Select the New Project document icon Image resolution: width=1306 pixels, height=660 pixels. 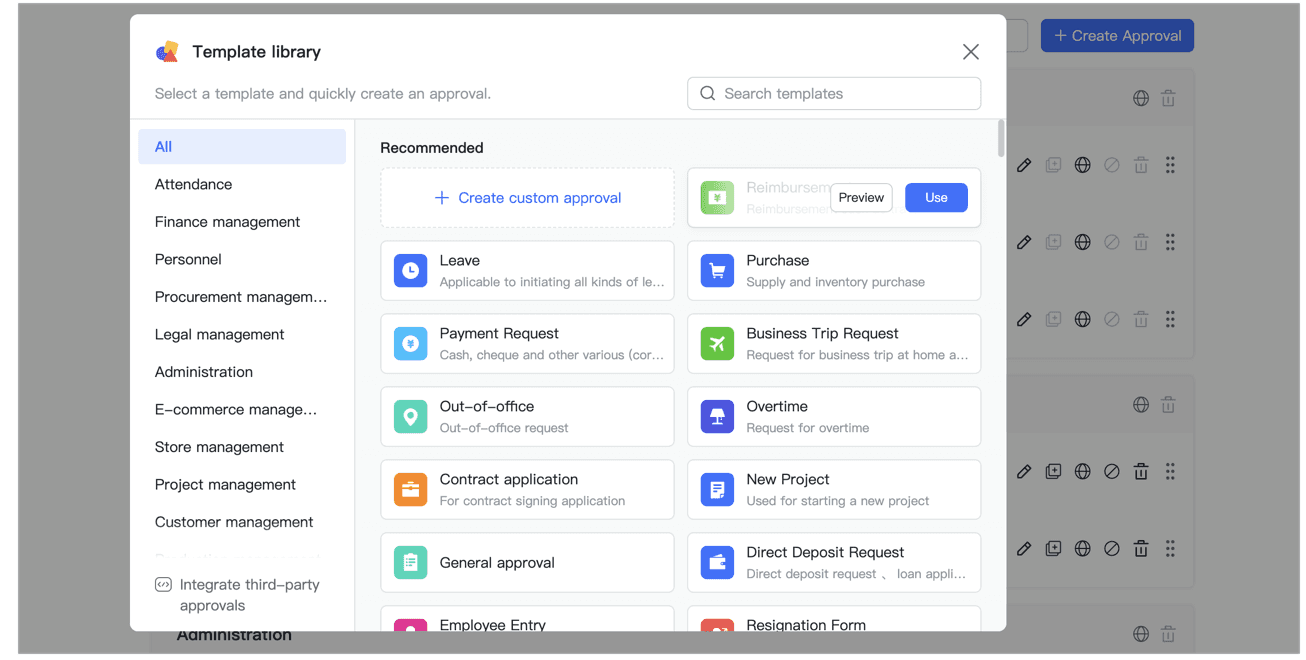[717, 490]
